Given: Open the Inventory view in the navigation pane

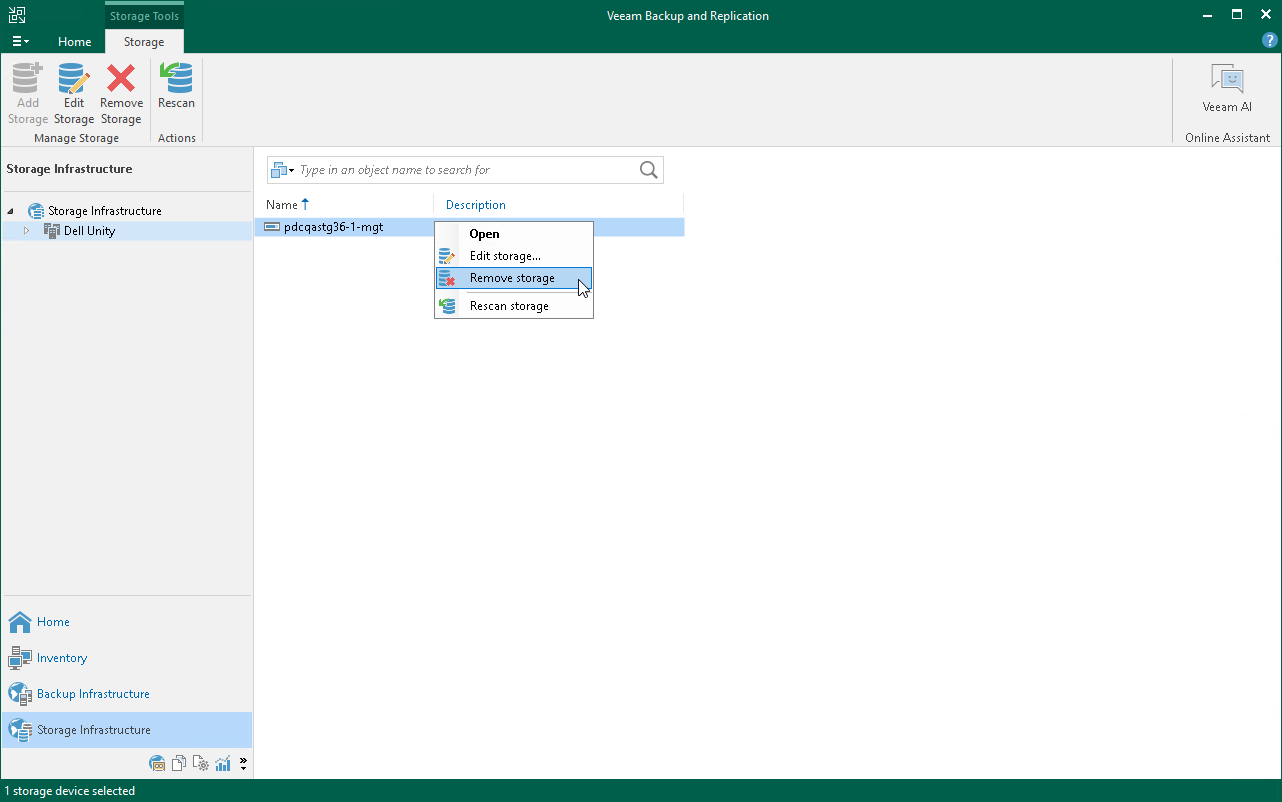Looking at the screenshot, I should coord(126,658).
